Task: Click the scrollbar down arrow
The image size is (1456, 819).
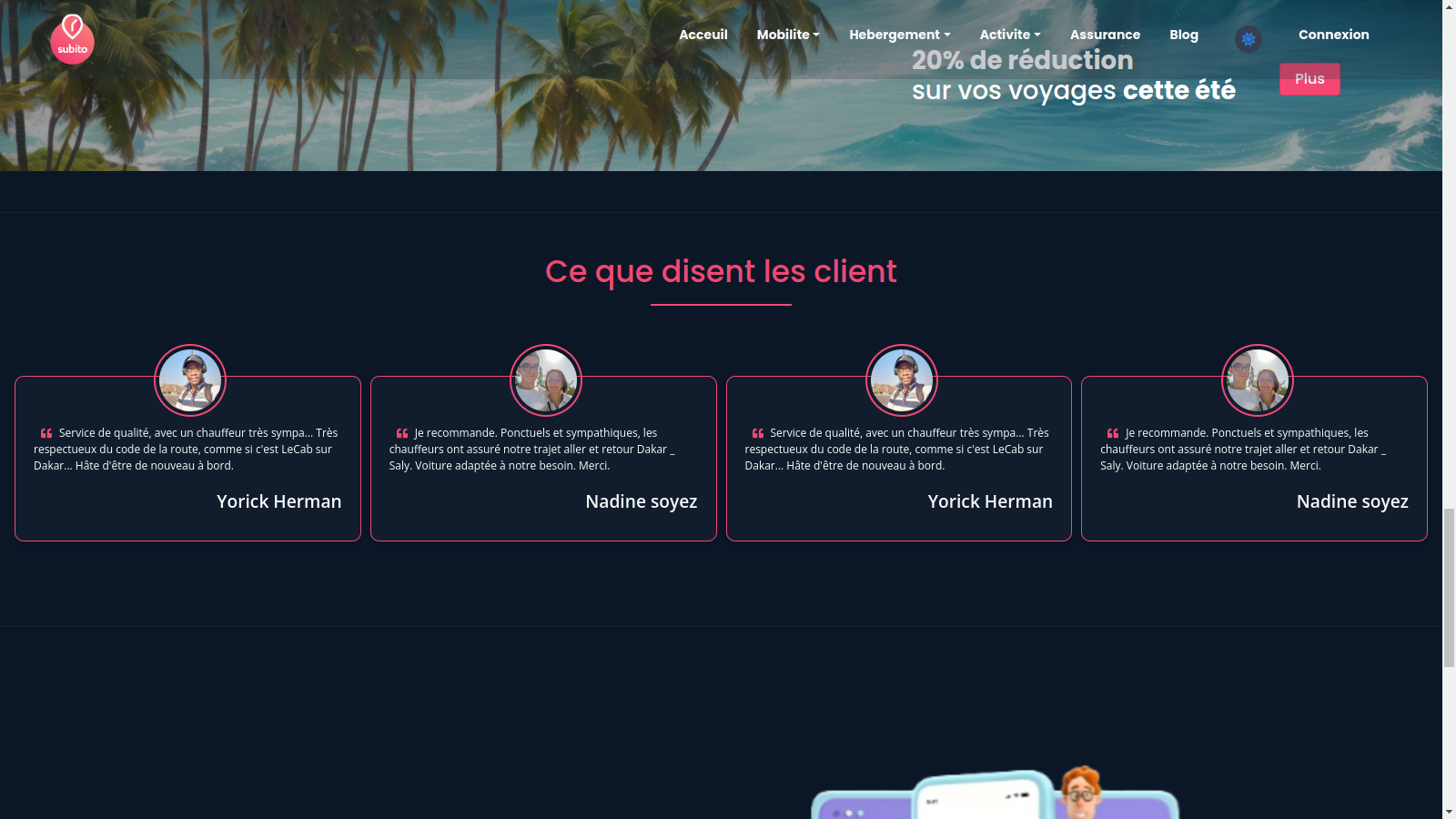Action: point(1449,812)
